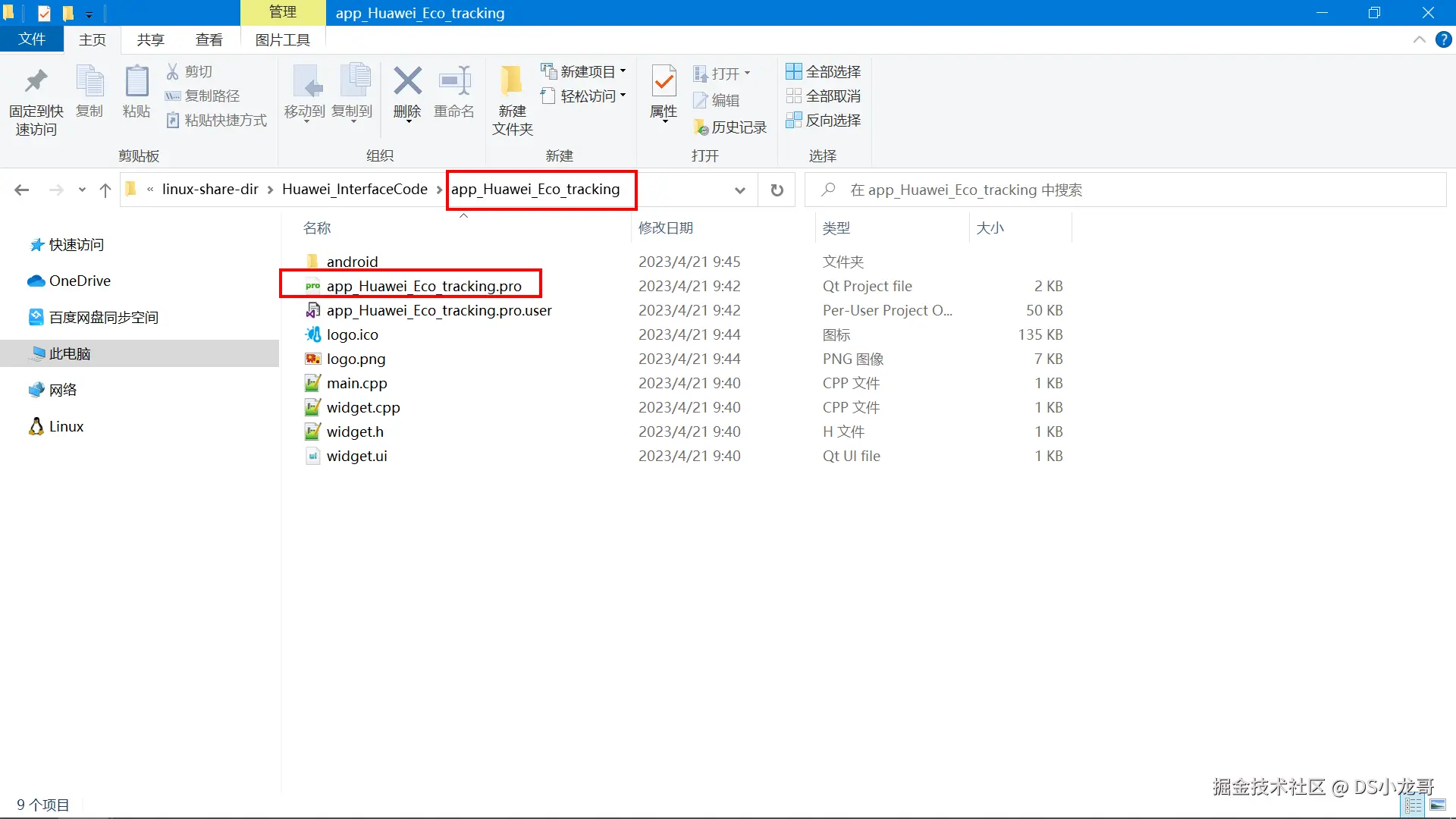Click the up-directory arrow

tap(105, 190)
